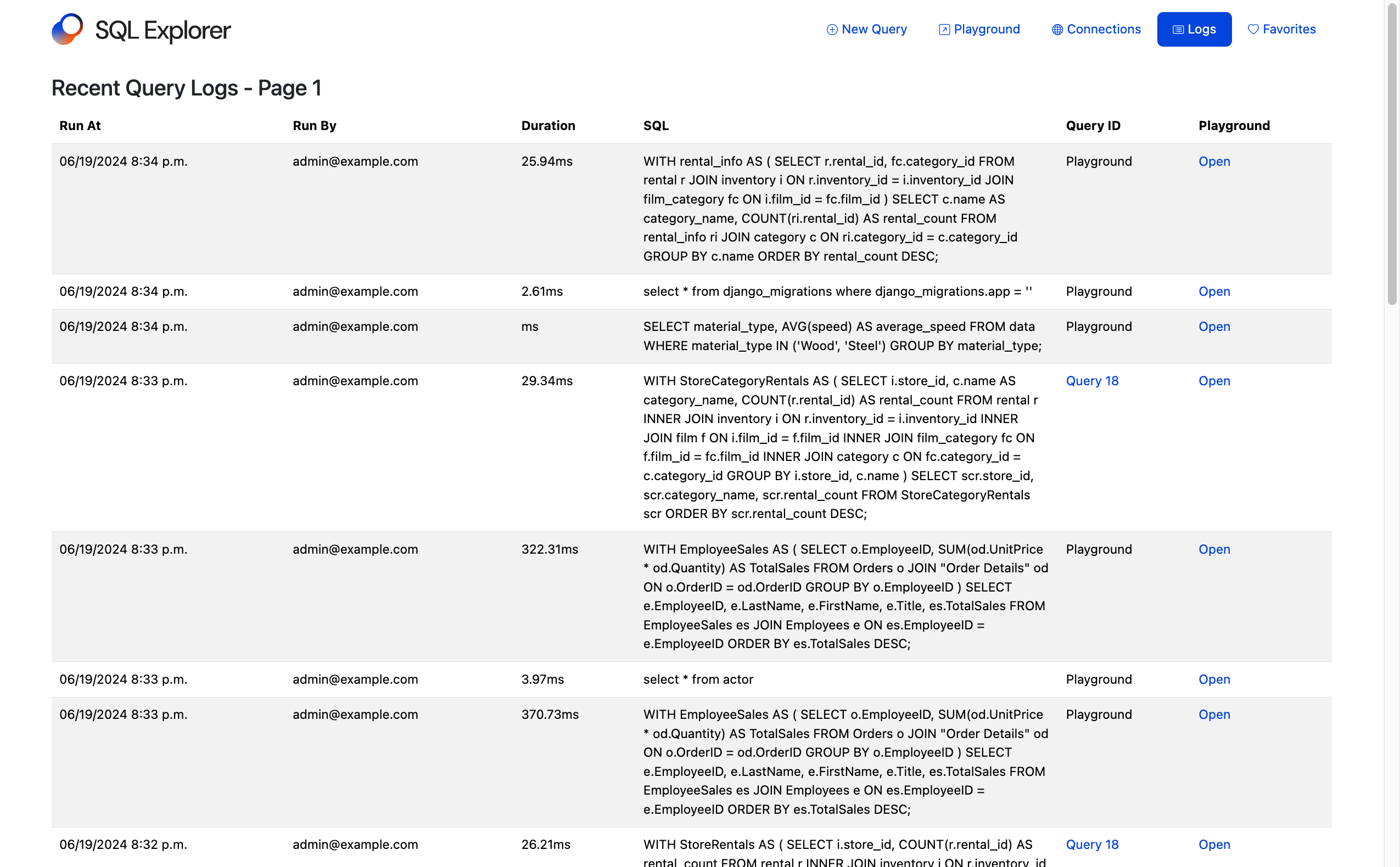Open the material_type query in playground
This screenshot has width=1400, height=867.
coord(1213,326)
